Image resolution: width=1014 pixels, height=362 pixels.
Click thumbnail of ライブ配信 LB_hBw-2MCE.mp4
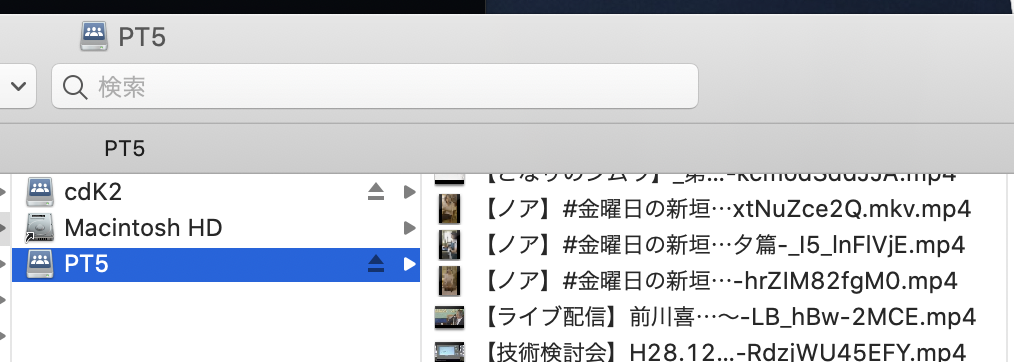point(449,317)
